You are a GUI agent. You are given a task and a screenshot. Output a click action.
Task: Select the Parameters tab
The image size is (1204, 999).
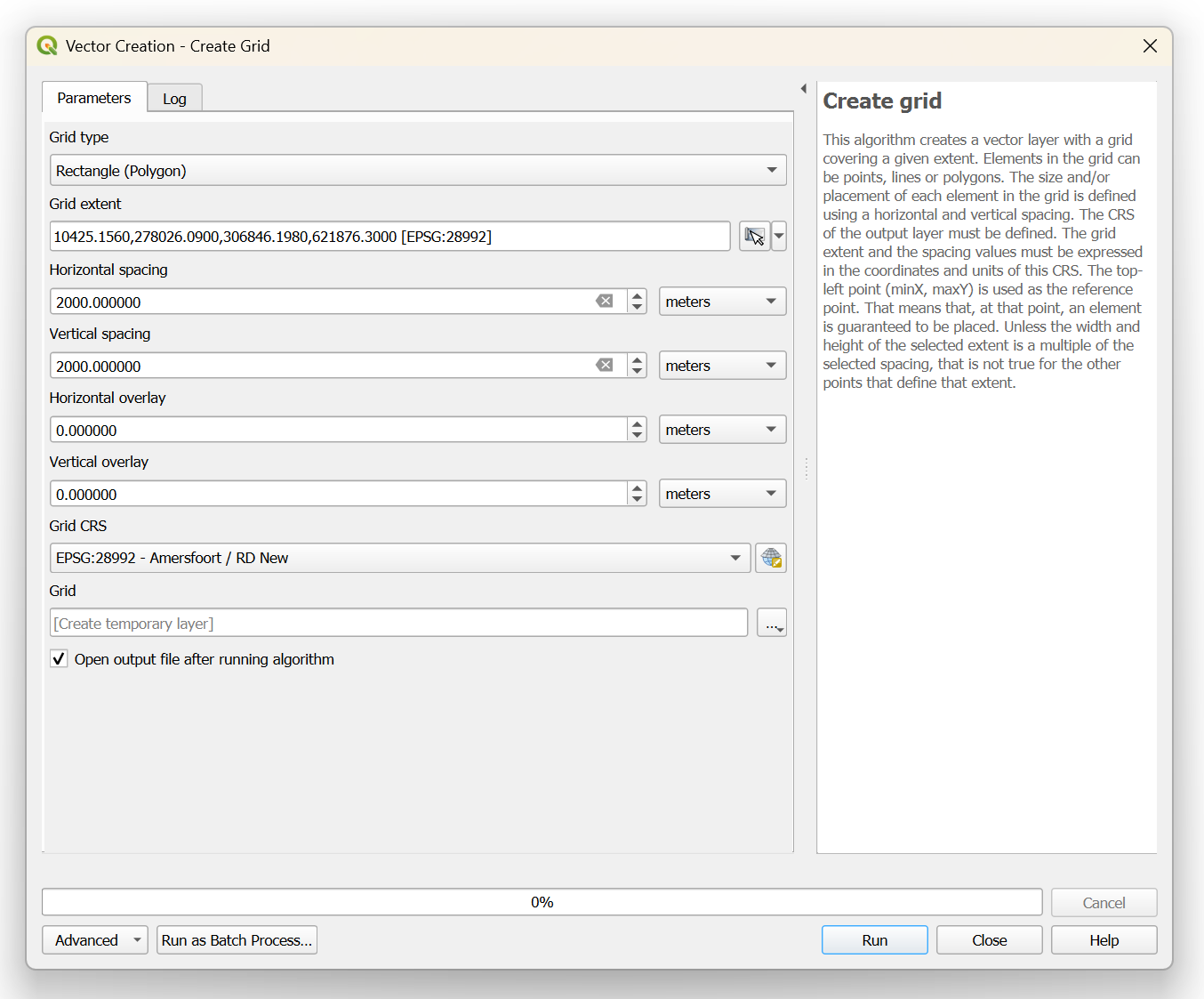pyautogui.click(x=94, y=98)
